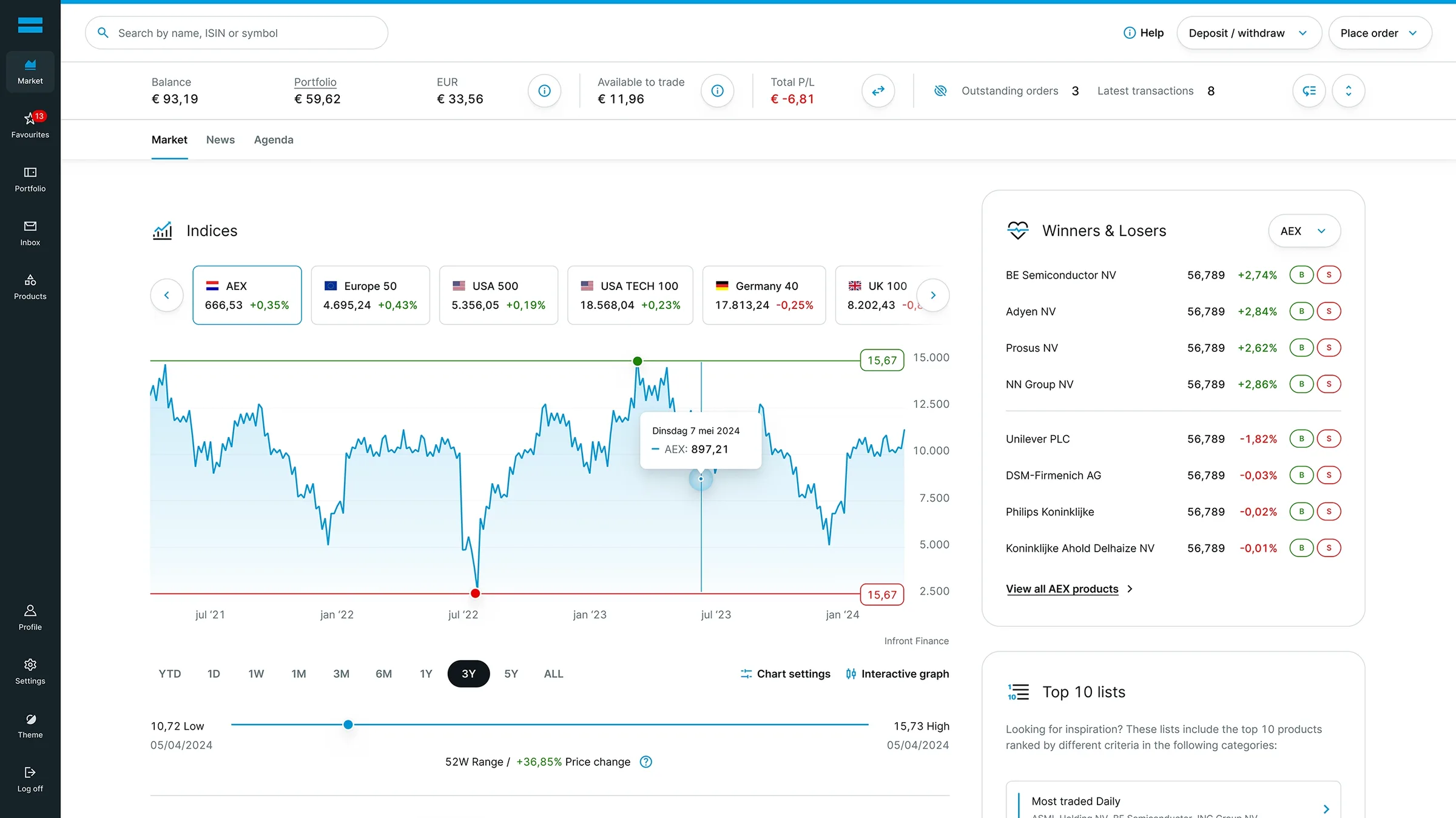
Task: Buy Prosus NV using B icon
Action: click(1301, 348)
